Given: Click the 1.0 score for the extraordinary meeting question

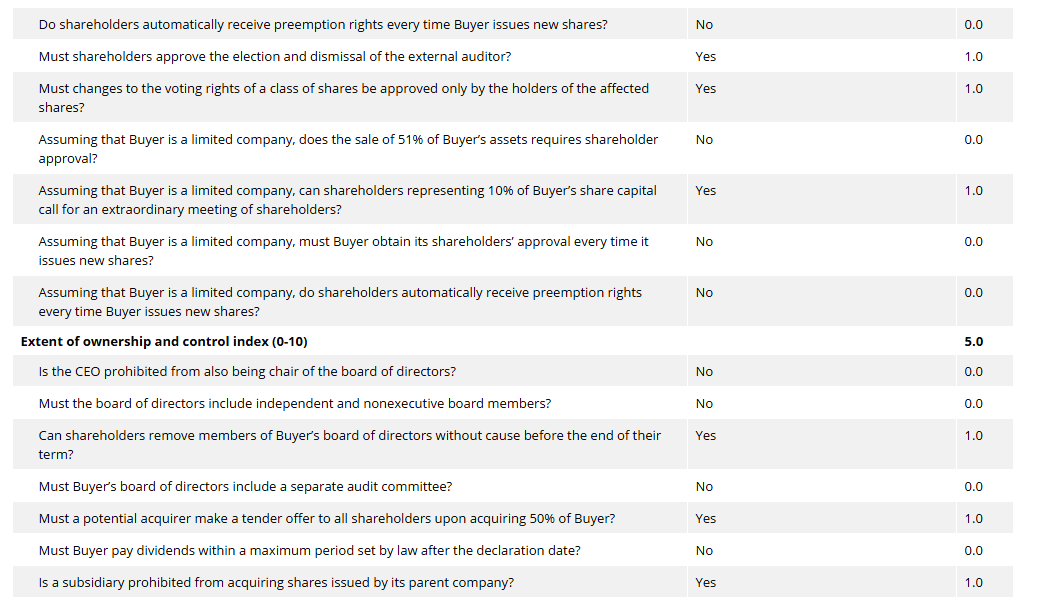Looking at the screenshot, I should [973, 190].
